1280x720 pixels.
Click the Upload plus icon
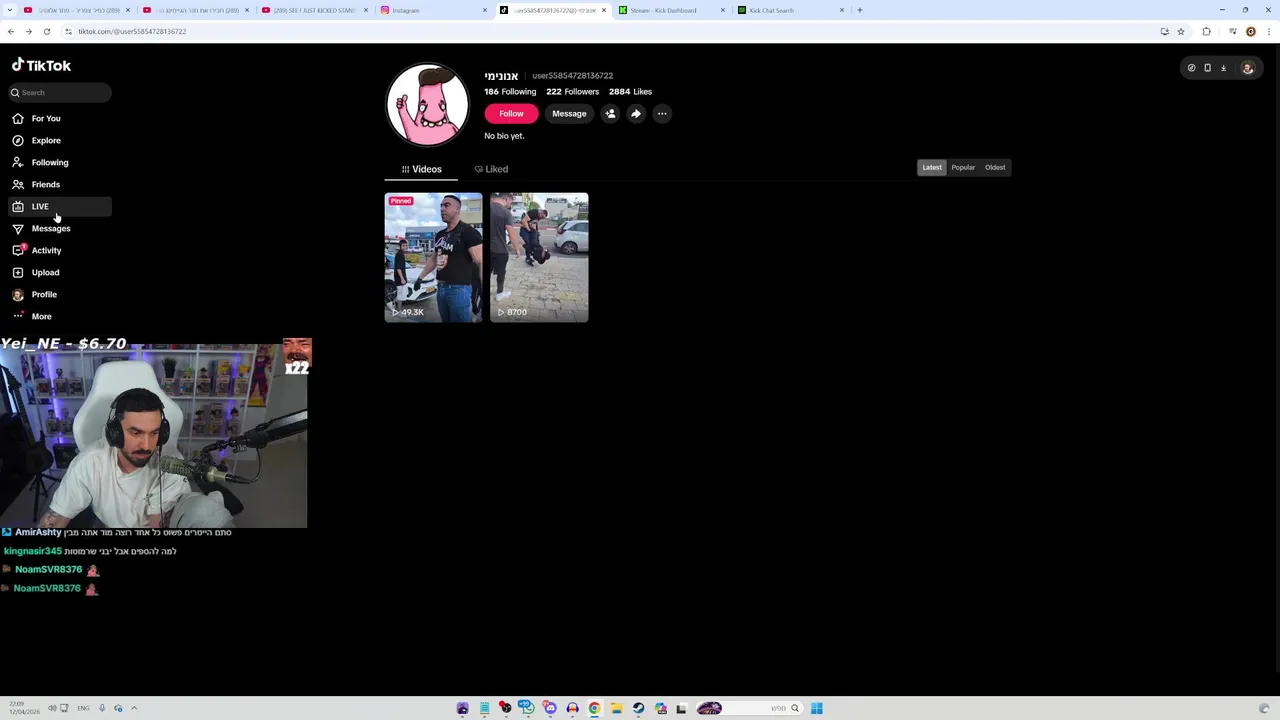[x=18, y=272]
